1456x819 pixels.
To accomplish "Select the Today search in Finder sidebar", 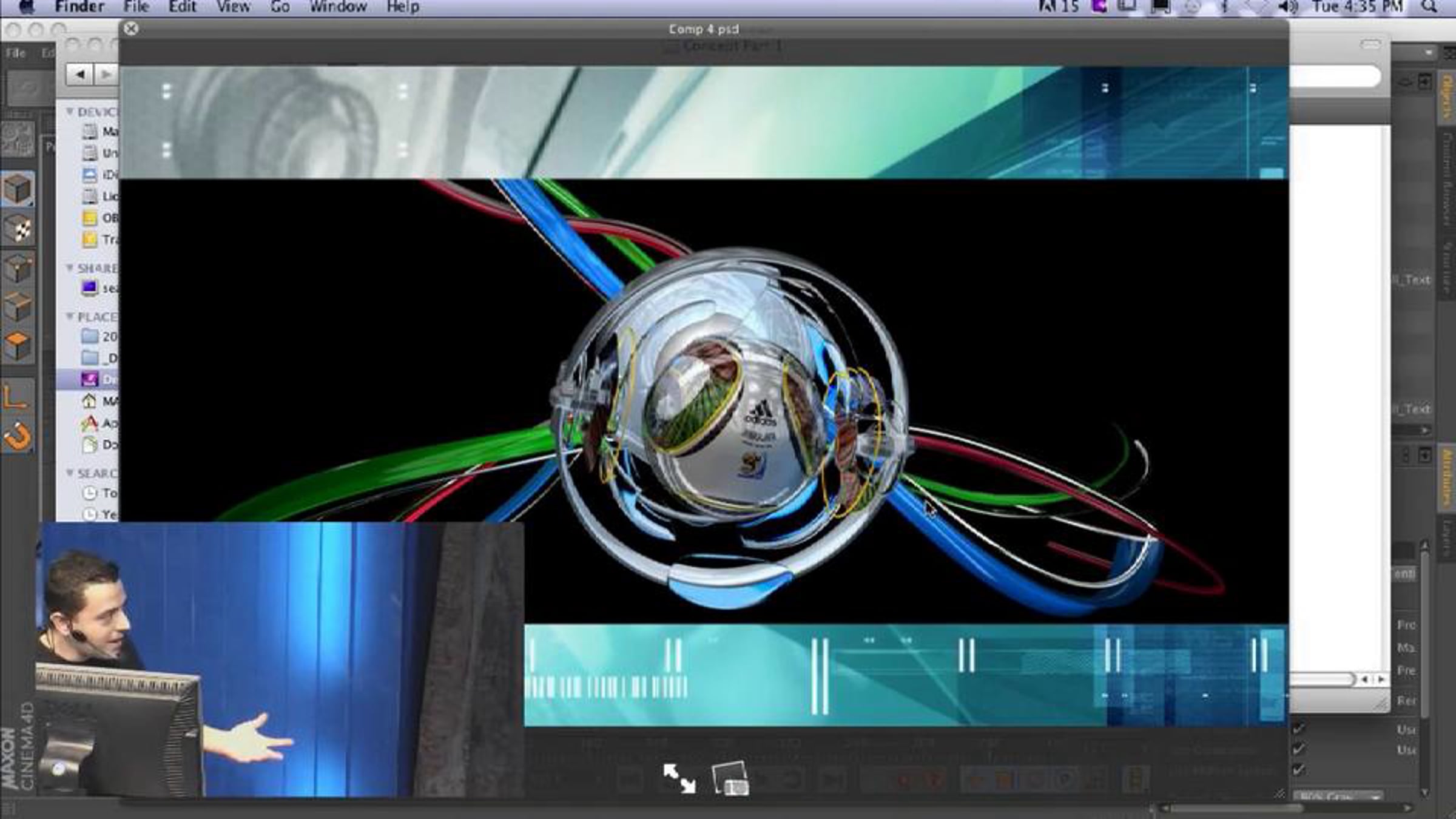I will click(x=100, y=493).
